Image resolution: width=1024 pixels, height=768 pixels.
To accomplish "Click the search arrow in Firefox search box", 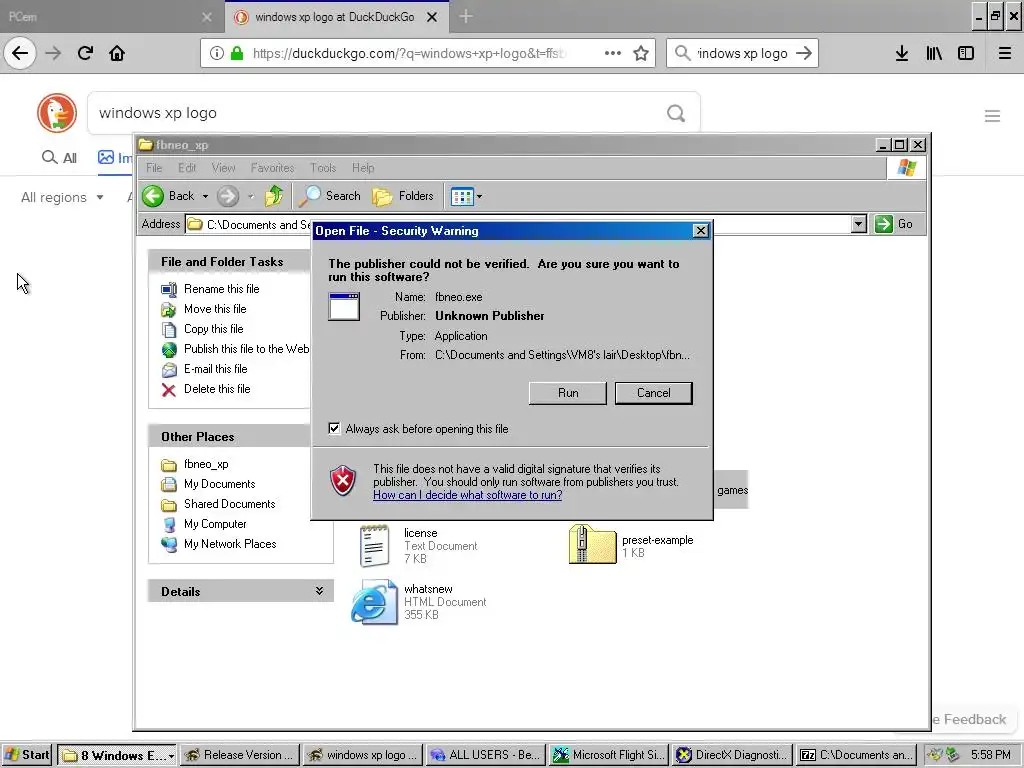I will 804,54.
